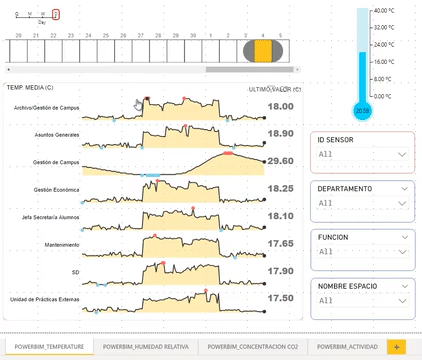Click left arrow of timeline scrollbar
422x360 pixels.
pos(8,70)
